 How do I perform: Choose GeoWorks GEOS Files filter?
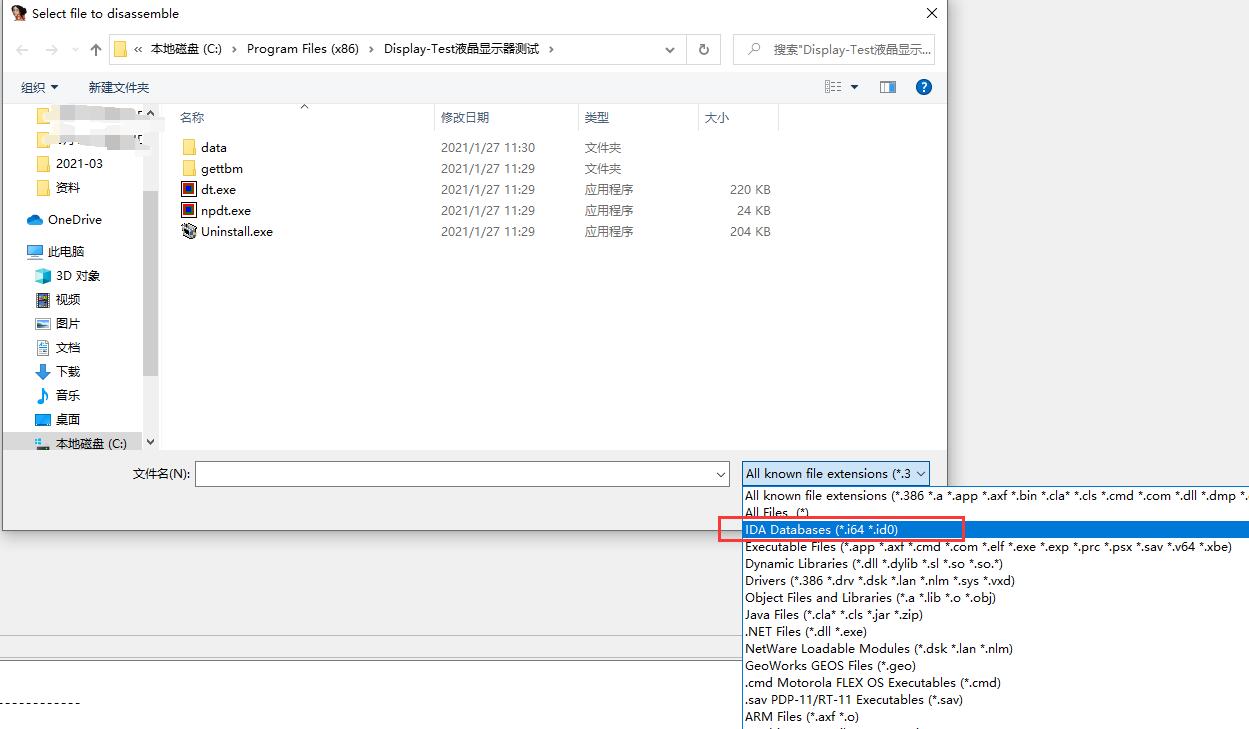(995, 665)
